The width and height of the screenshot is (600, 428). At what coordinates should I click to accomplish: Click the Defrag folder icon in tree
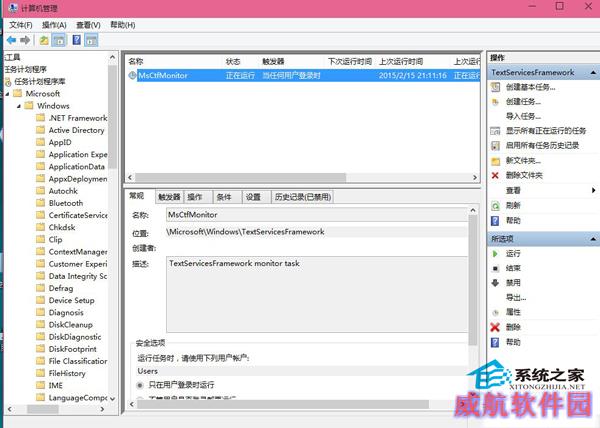41,288
